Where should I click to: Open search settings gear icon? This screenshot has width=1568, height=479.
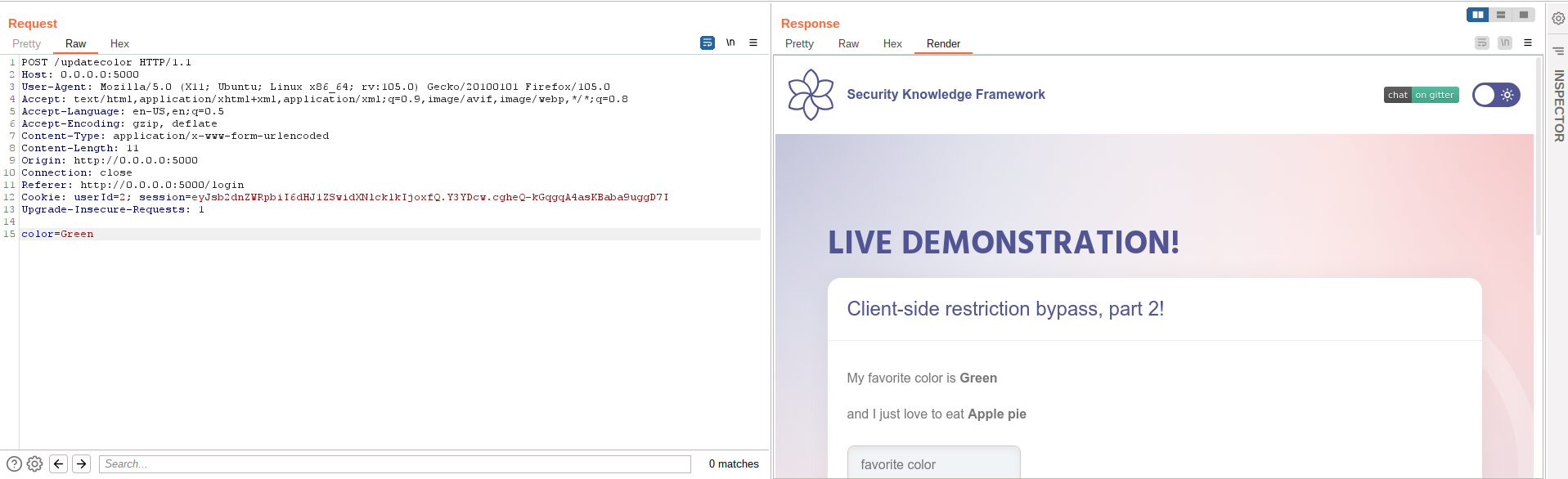(34, 463)
